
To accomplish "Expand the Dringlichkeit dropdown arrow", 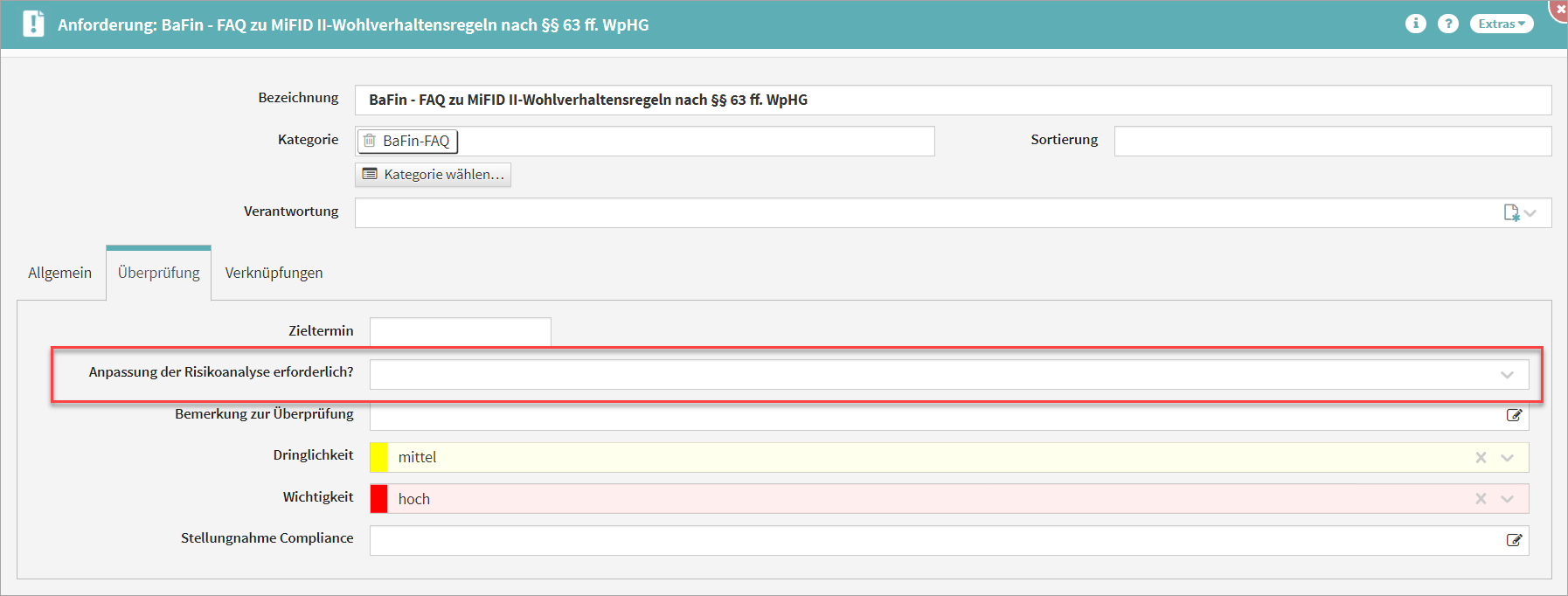I will pyautogui.click(x=1507, y=457).
